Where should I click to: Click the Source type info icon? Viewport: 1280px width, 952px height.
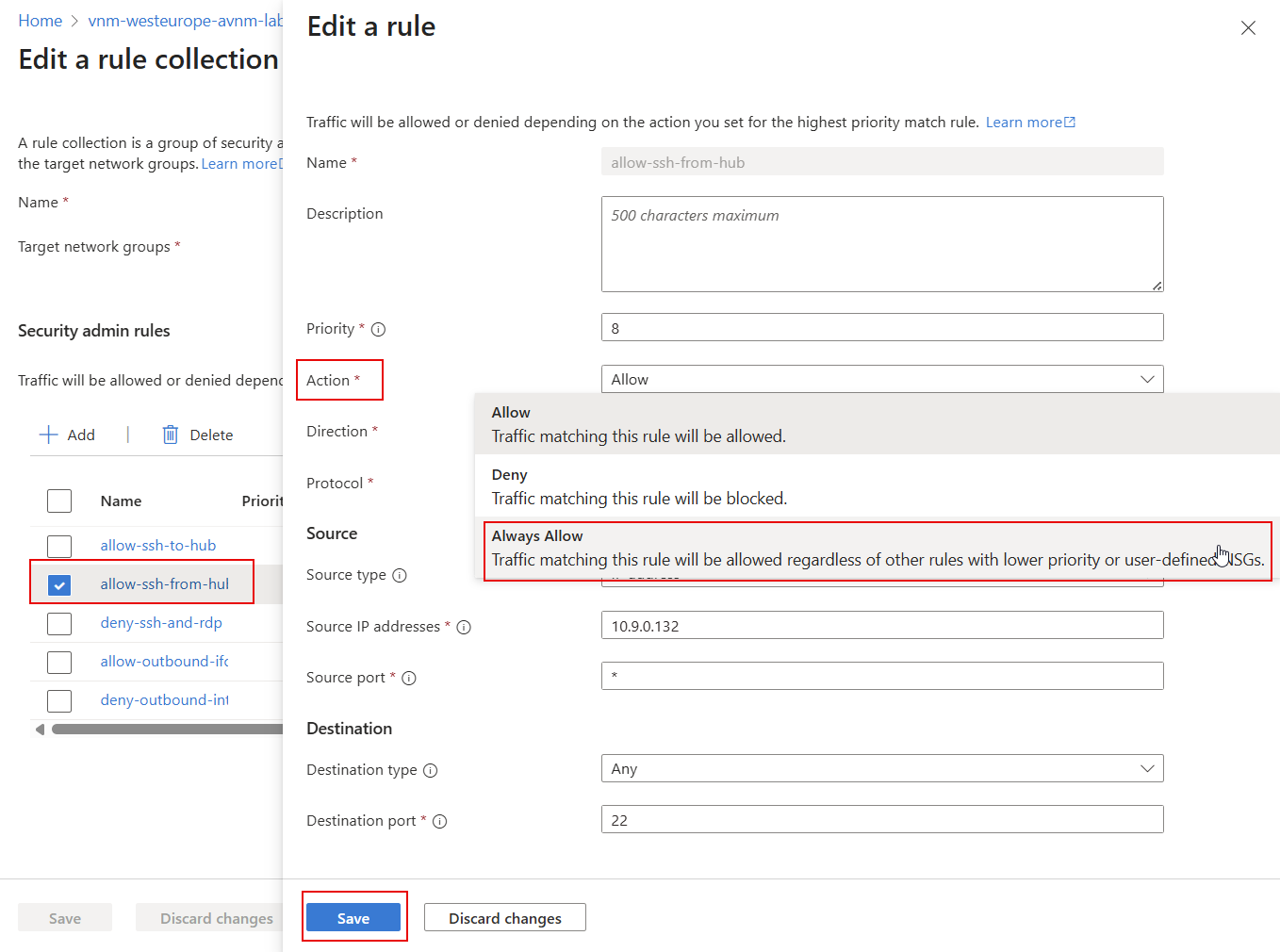click(400, 575)
